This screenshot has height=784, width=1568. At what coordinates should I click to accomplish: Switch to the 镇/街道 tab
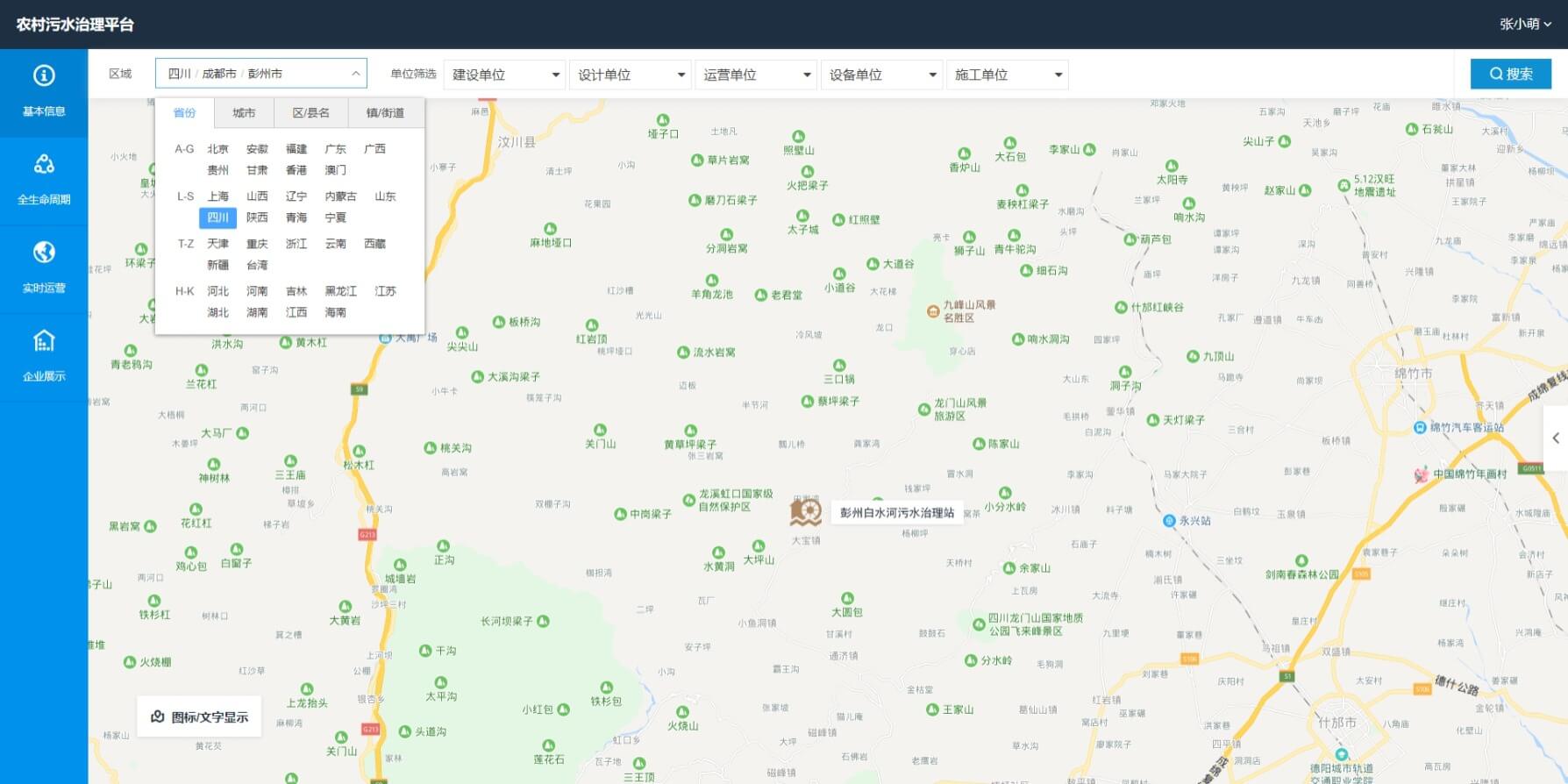click(x=386, y=113)
